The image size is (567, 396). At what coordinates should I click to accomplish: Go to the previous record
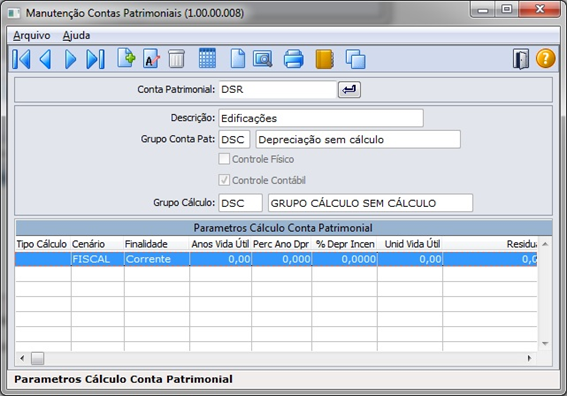(x=46, y=59)
